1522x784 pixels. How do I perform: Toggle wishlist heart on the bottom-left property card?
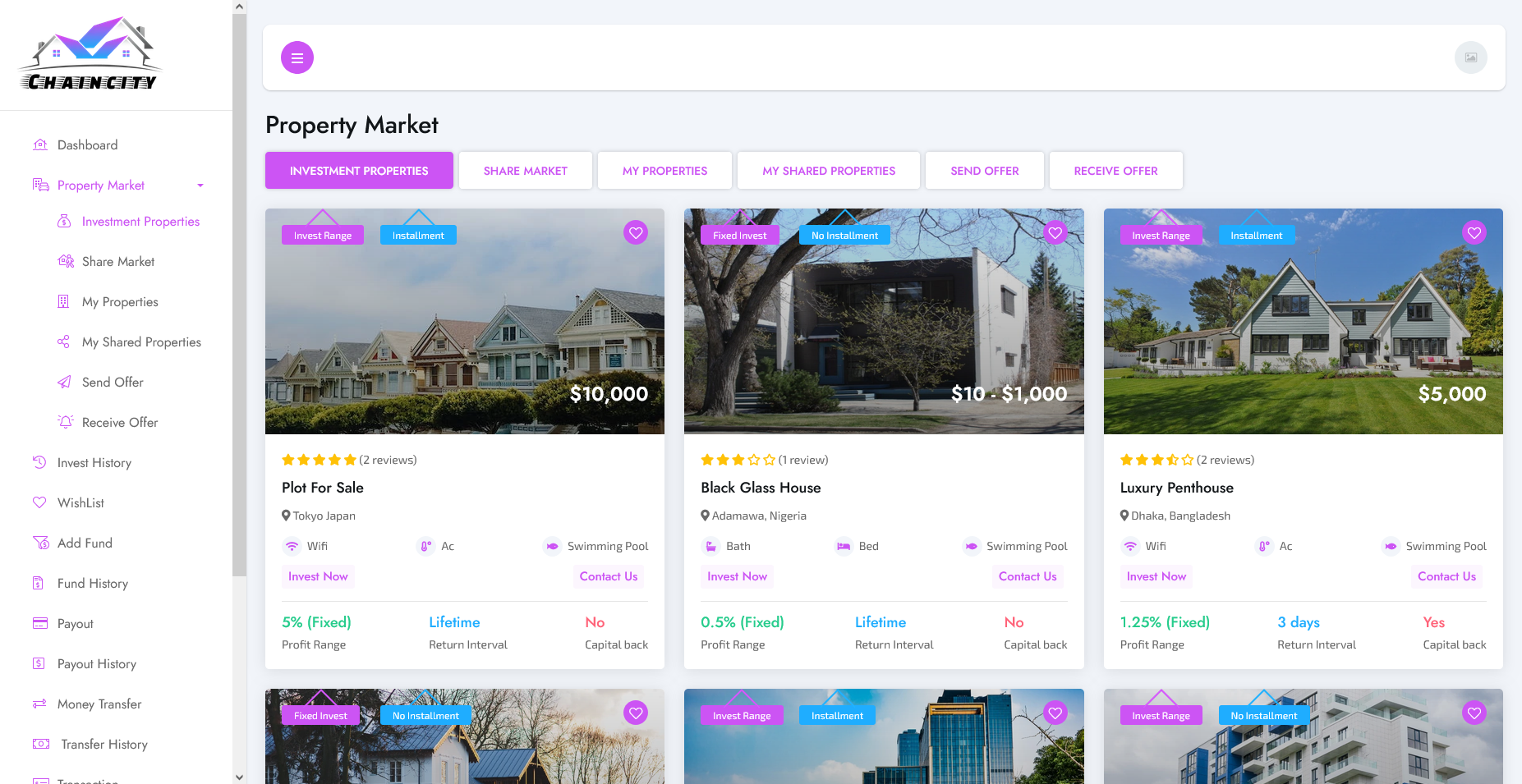click(x=636, y=713)
